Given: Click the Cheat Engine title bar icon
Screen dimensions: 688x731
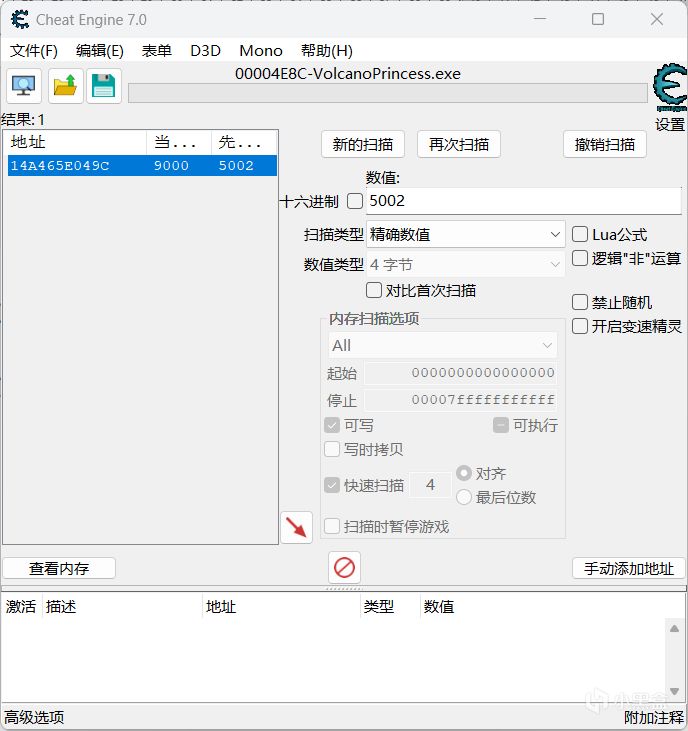Looking at the screenshot, I should pyautogui.click(x=20, y=20).
